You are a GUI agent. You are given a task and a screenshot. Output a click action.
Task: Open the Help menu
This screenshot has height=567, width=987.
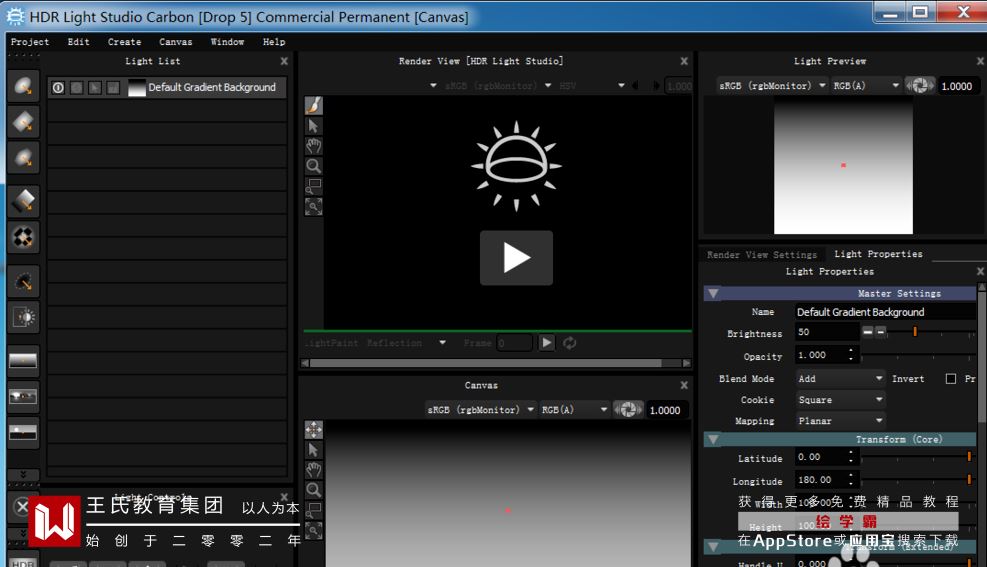(x=274, y=42)
